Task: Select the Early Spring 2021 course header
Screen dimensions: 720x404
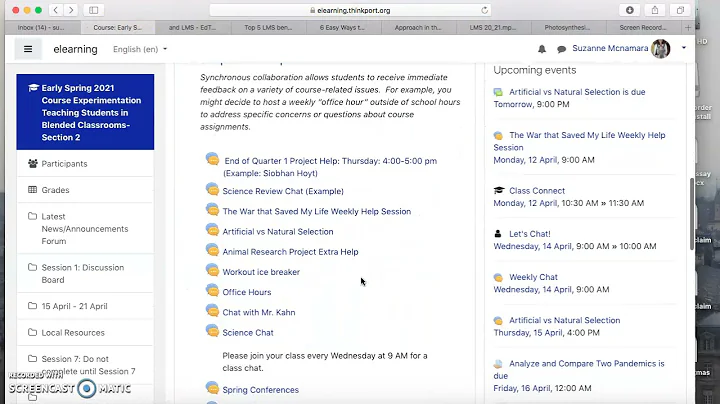Action: click(85, 112)
